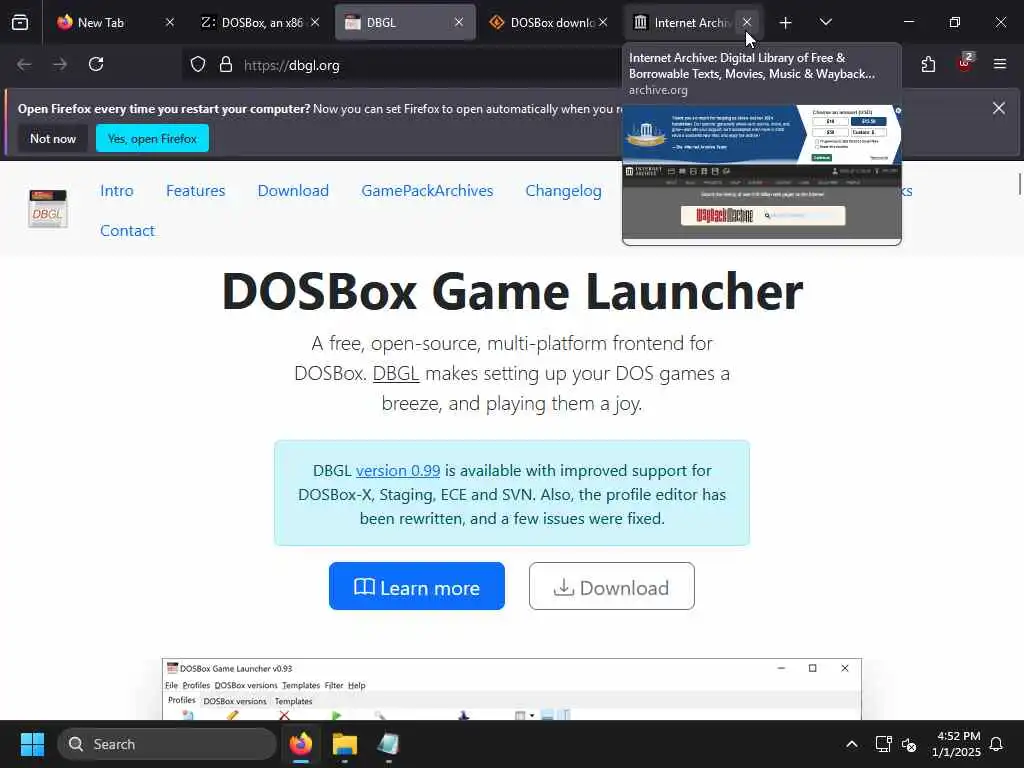Switch to the DOSBox, an x86 tab
Screen dimensions: 1024x768
(260, 22)
